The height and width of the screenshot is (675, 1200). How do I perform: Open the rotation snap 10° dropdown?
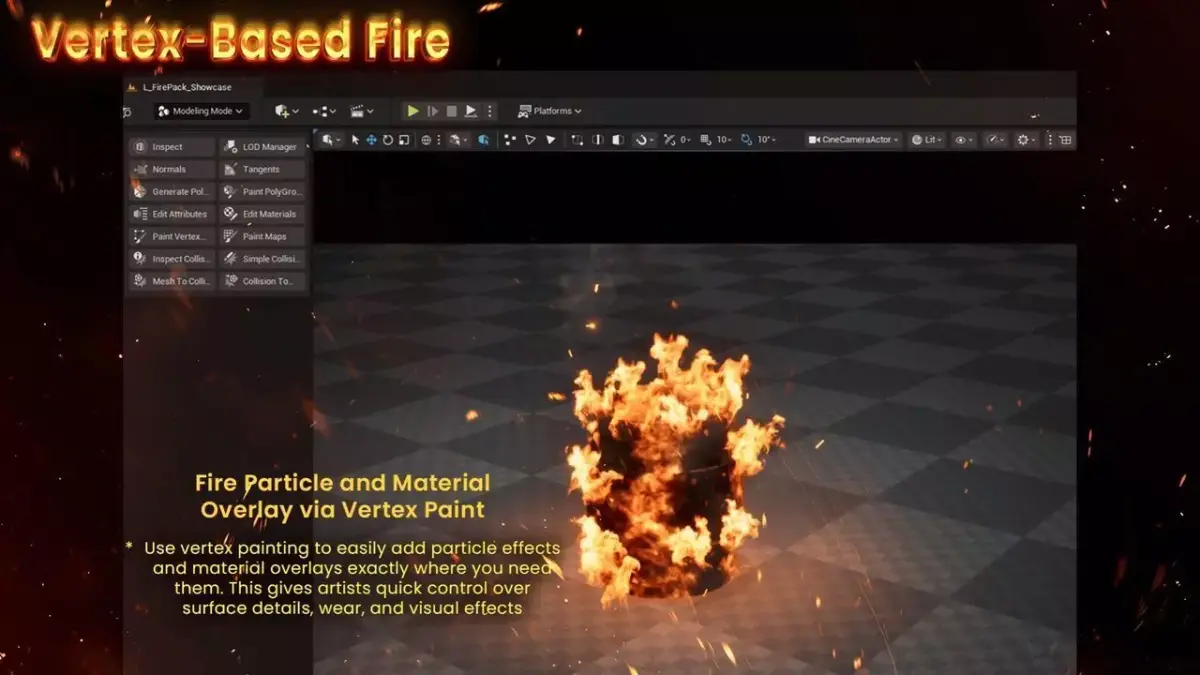click(x=766, y=140)
